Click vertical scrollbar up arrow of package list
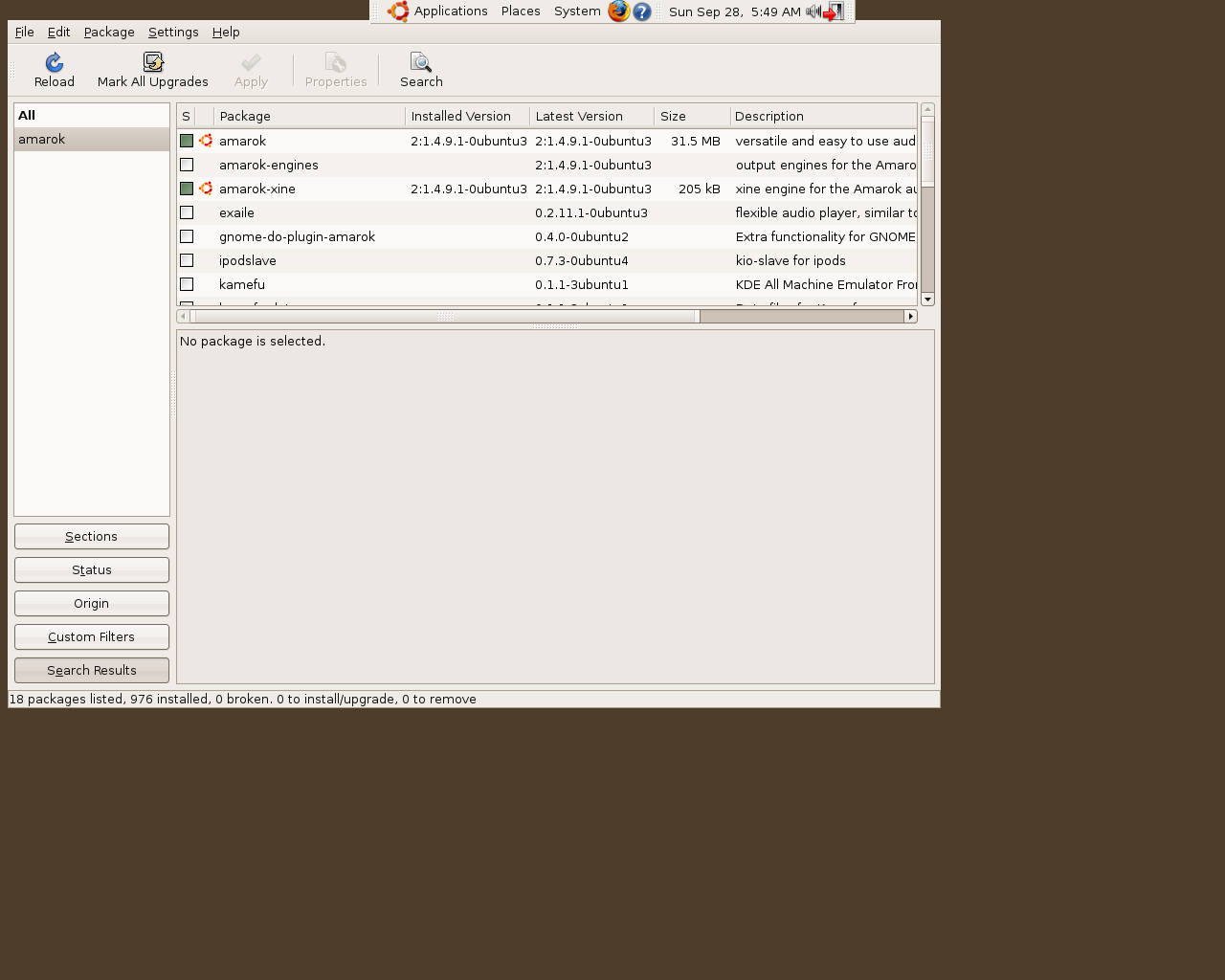 (927, 109)
